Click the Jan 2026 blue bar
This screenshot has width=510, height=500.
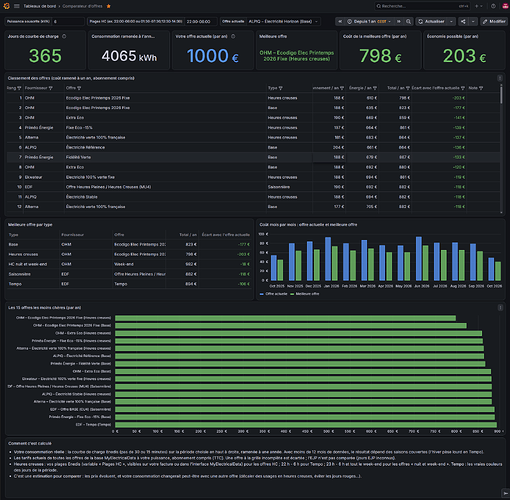click(328, 259)
